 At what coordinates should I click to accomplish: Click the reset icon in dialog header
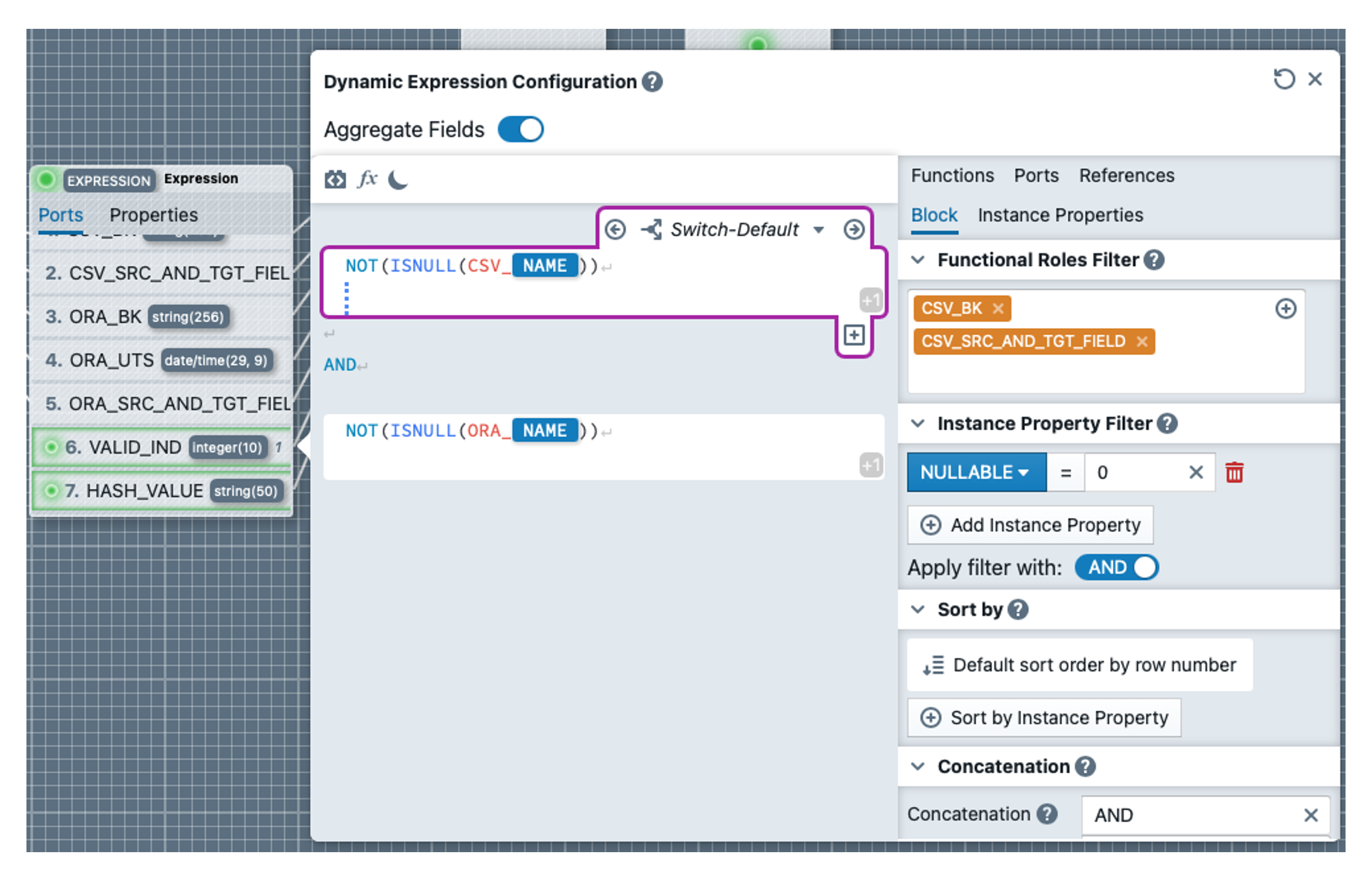pos(1284,79)
